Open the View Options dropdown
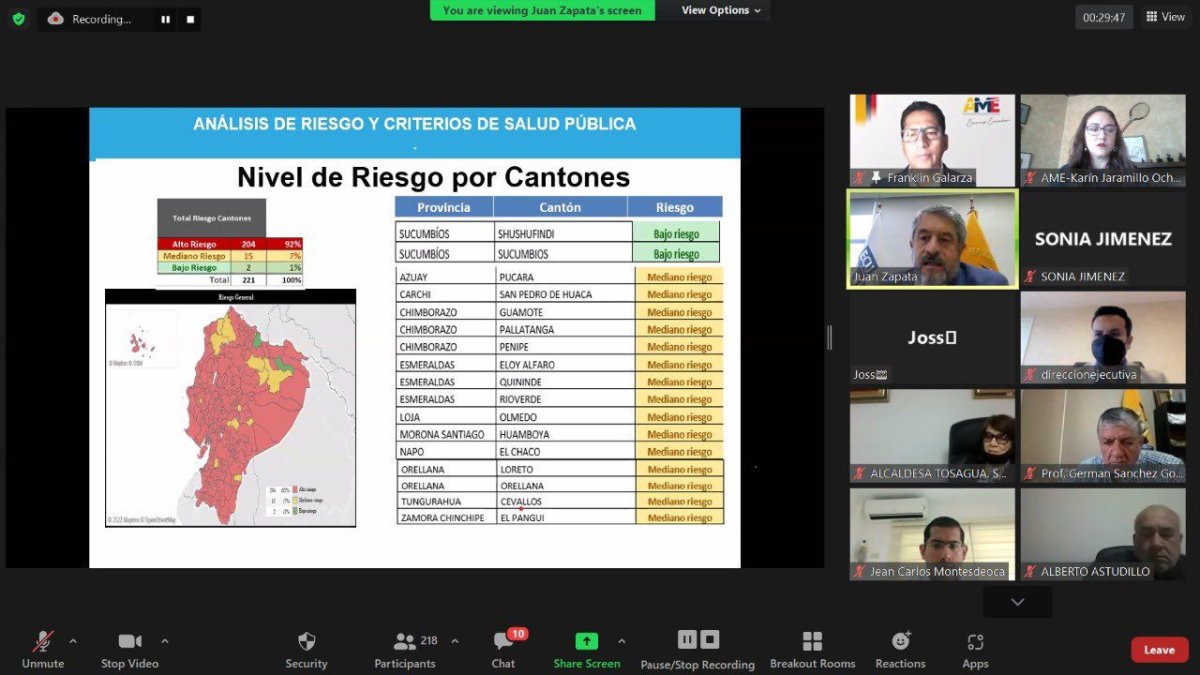The height and width of the screenshot is (675, 1200). (714, 11)
